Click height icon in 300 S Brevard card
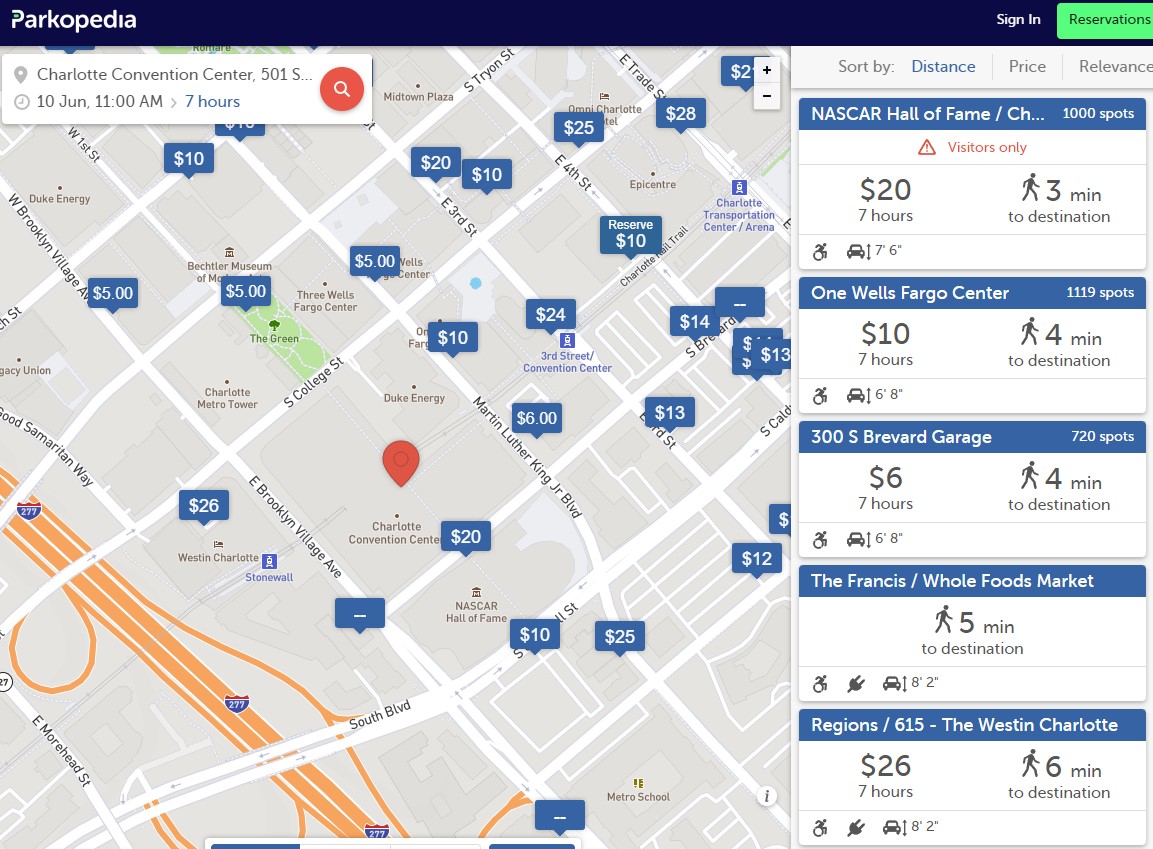 (858, 540)
